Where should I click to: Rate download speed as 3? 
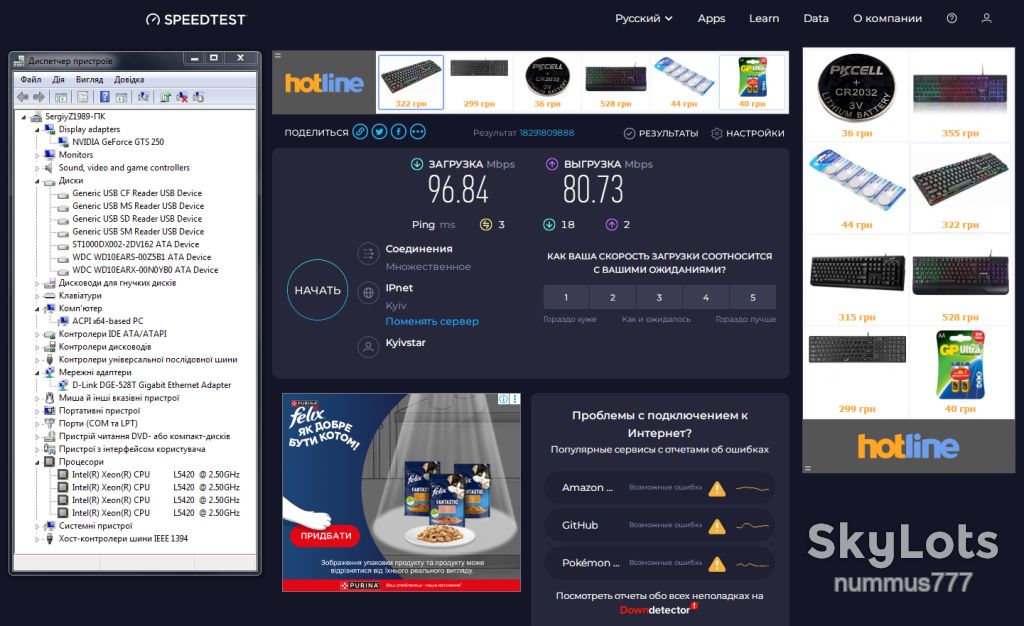pos(660,297)
